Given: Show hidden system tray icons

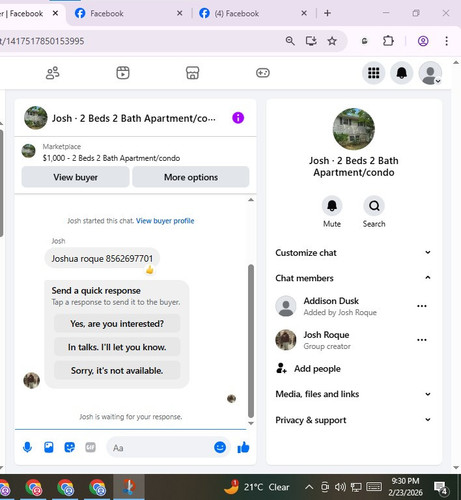Looking at the screenshot, I should coord(309,487).
